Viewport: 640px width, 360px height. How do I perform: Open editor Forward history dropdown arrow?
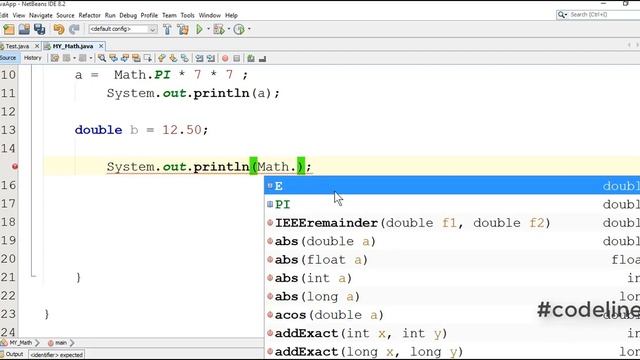tap(91, 58)
